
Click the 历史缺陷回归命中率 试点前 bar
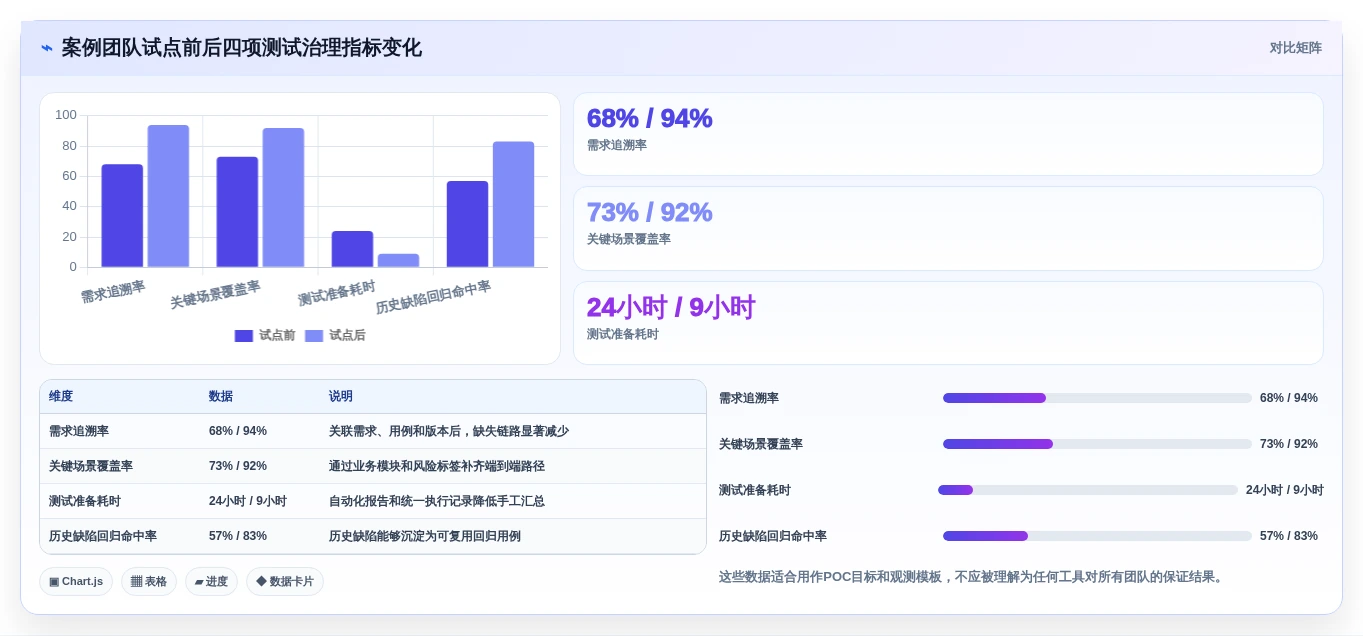point(467,224)
